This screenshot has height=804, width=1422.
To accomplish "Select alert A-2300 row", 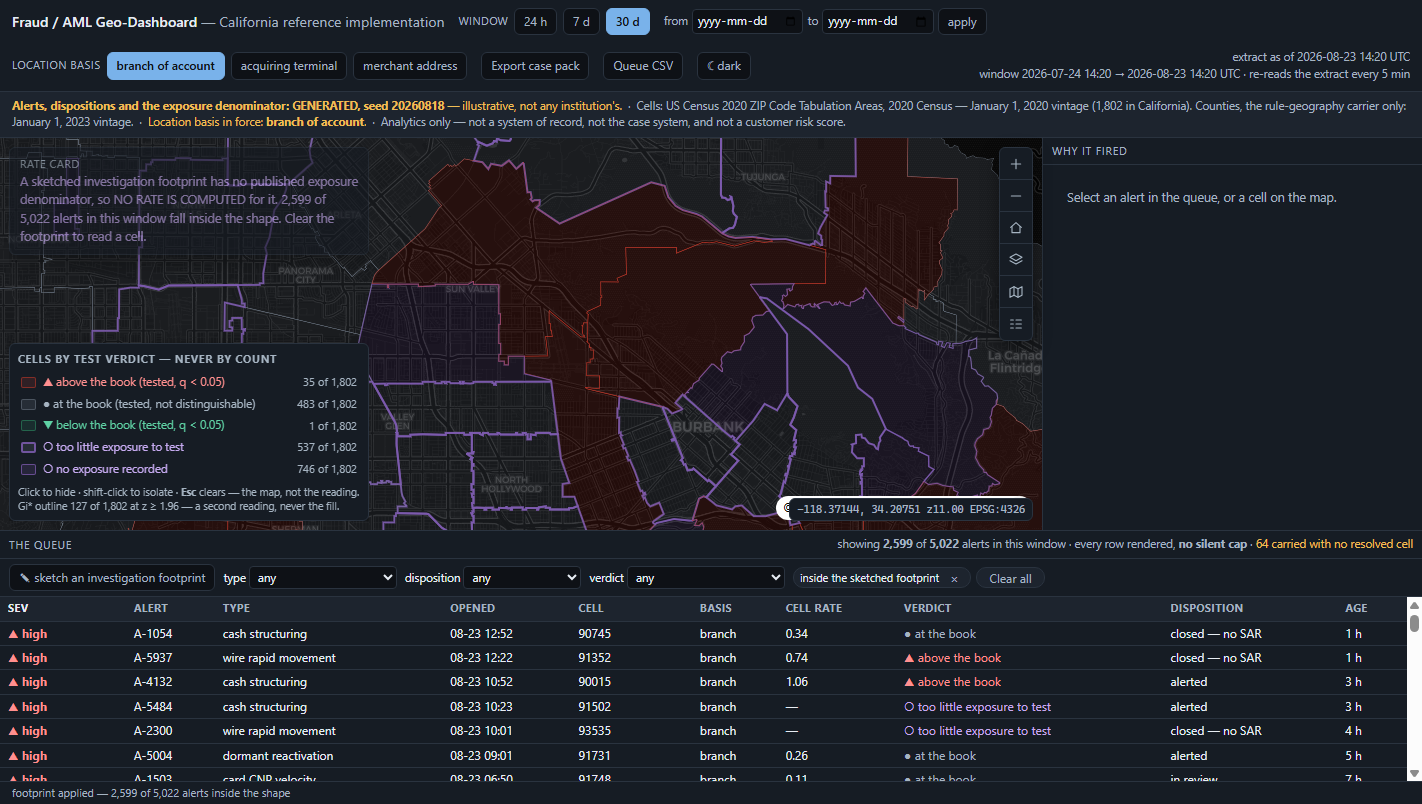I will point(702,731).
